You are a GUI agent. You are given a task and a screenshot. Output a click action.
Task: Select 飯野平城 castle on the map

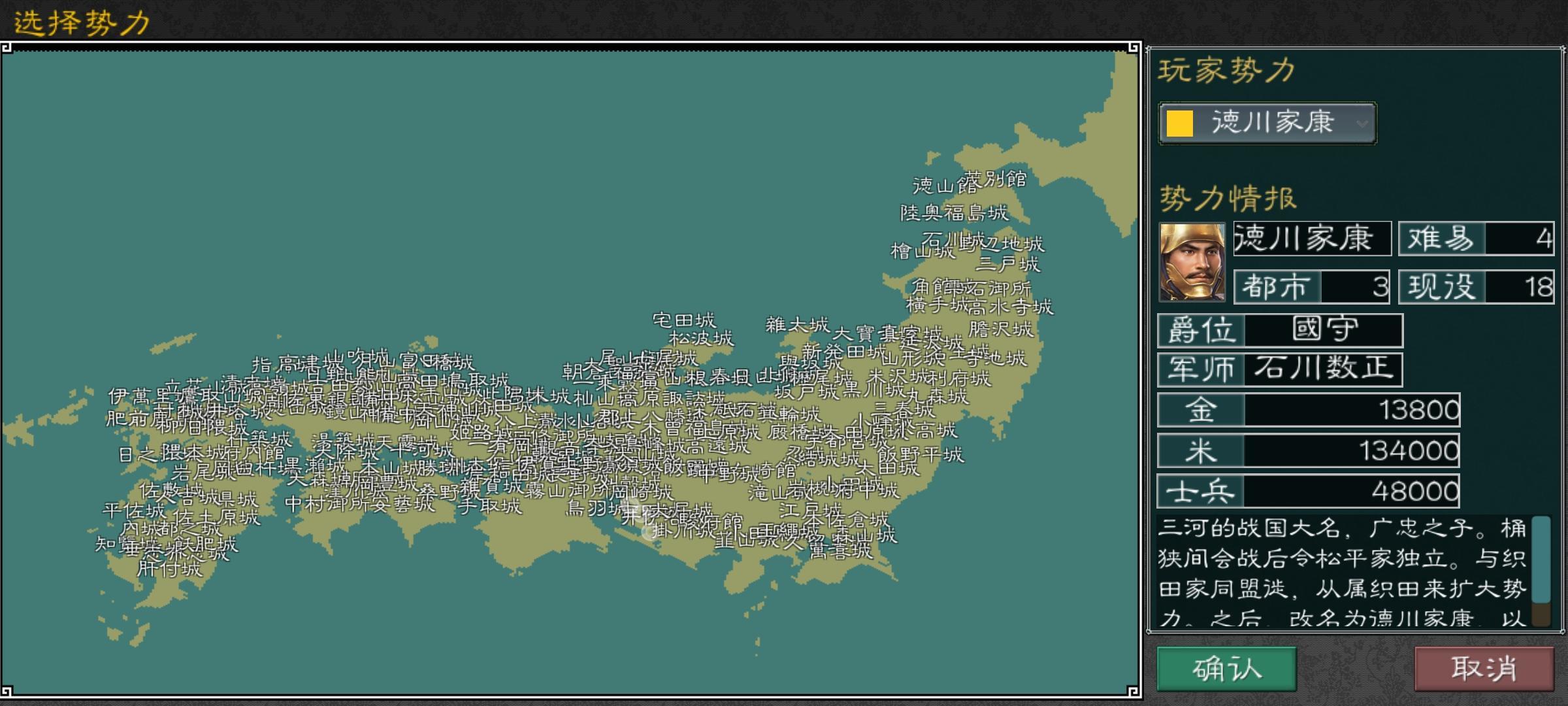click(920, 454)
